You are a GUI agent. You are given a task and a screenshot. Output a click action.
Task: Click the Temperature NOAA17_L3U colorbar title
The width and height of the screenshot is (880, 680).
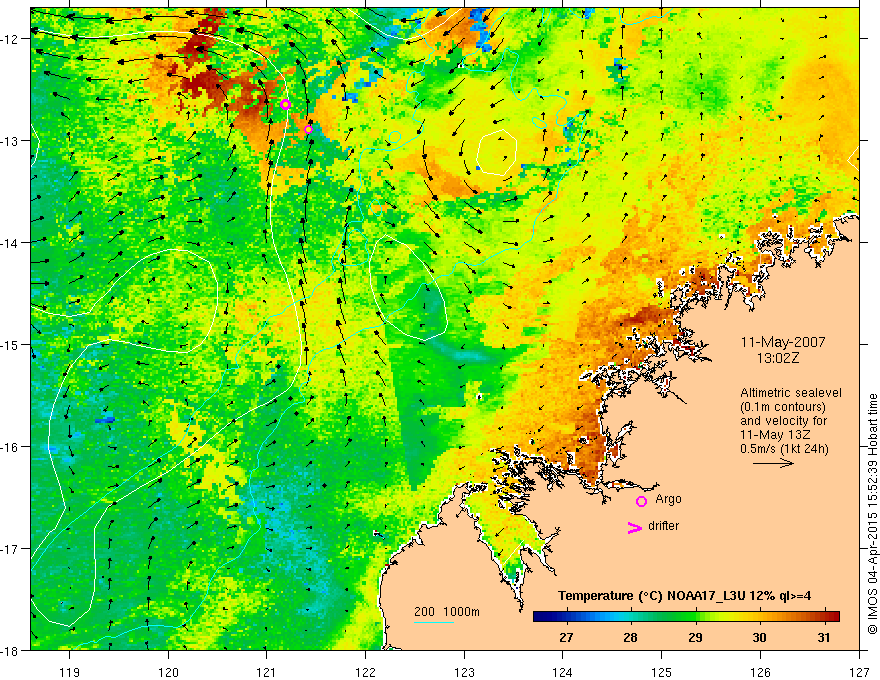point(684,596)
